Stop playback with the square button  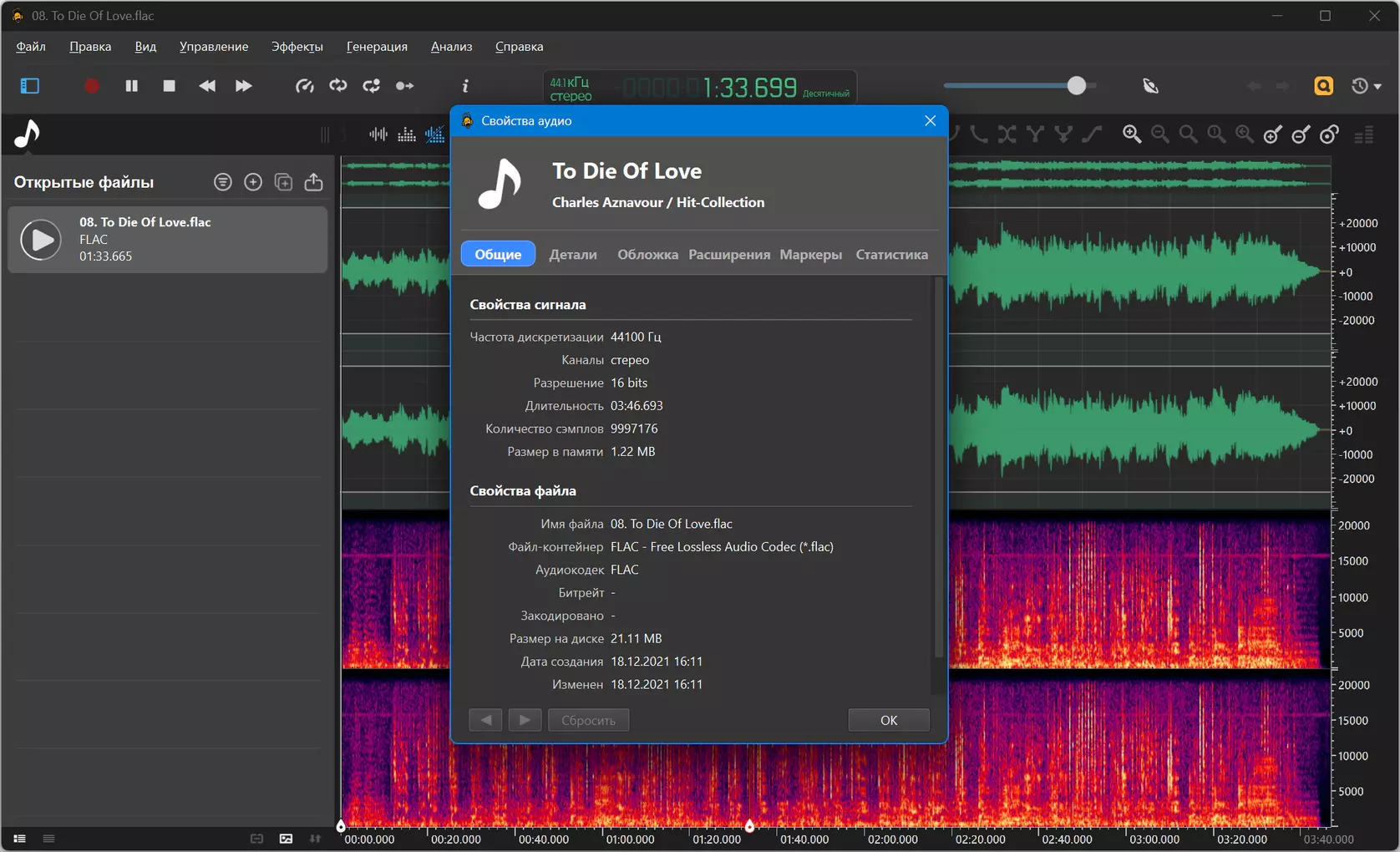[x=169, y=86]
